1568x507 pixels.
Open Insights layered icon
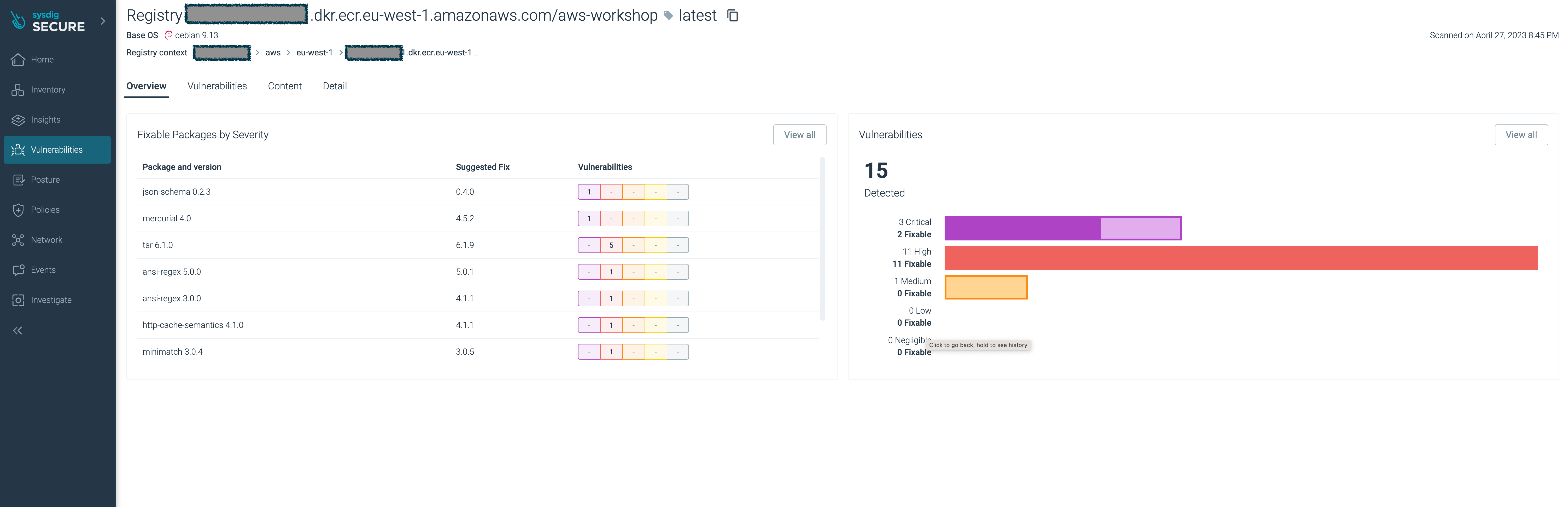[x=18, y=119]
